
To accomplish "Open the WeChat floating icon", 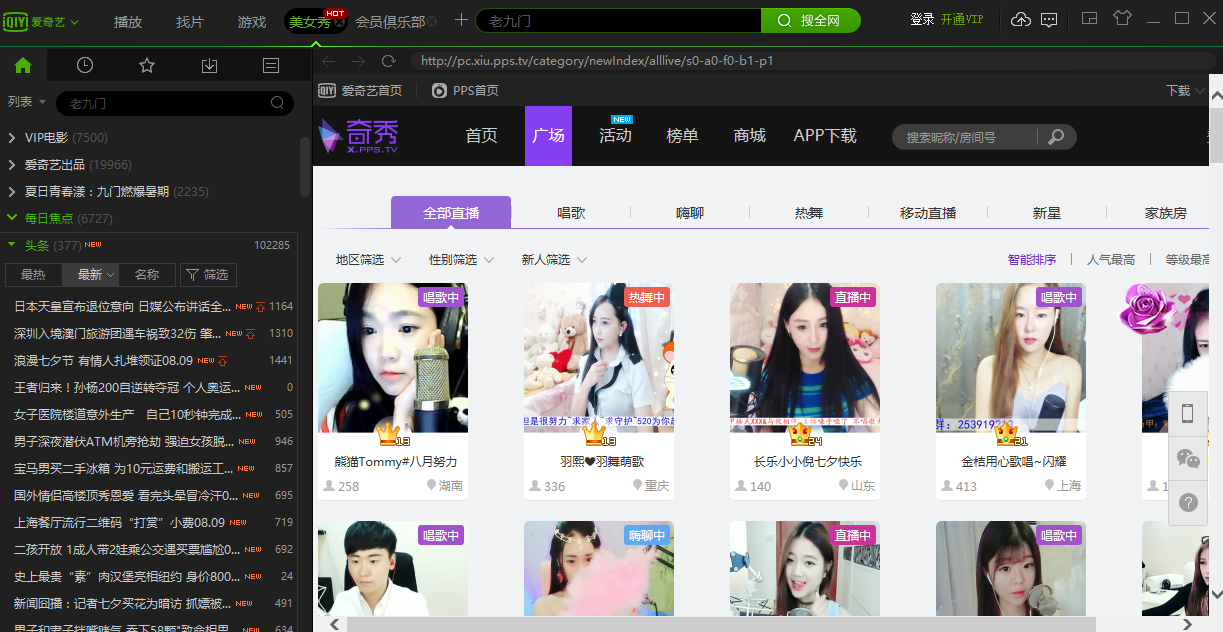I will click(x=1188, y=458).
